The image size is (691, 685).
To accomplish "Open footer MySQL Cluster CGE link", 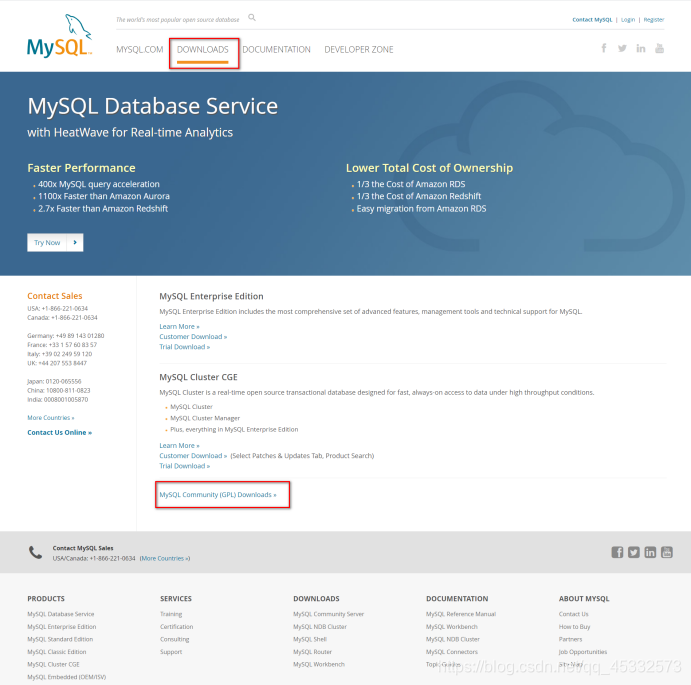I will 53,664.
